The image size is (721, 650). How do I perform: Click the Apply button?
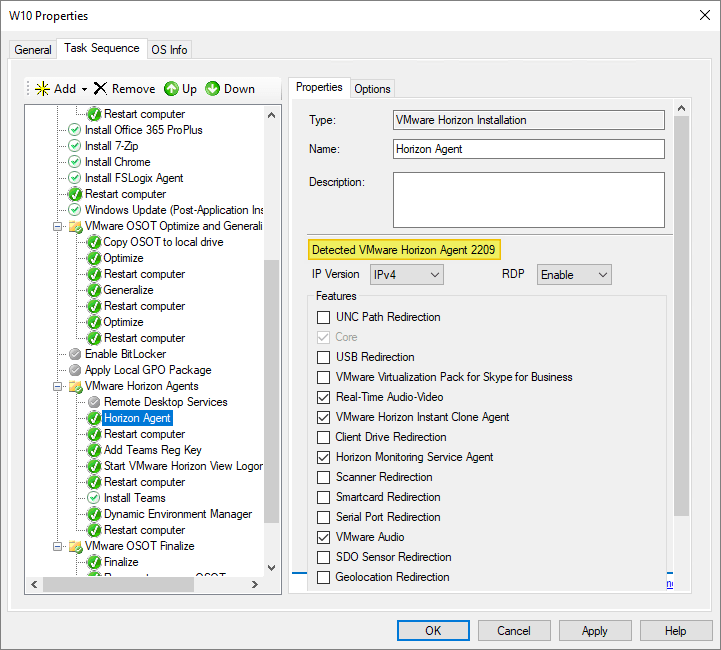[x=594, y=631]
